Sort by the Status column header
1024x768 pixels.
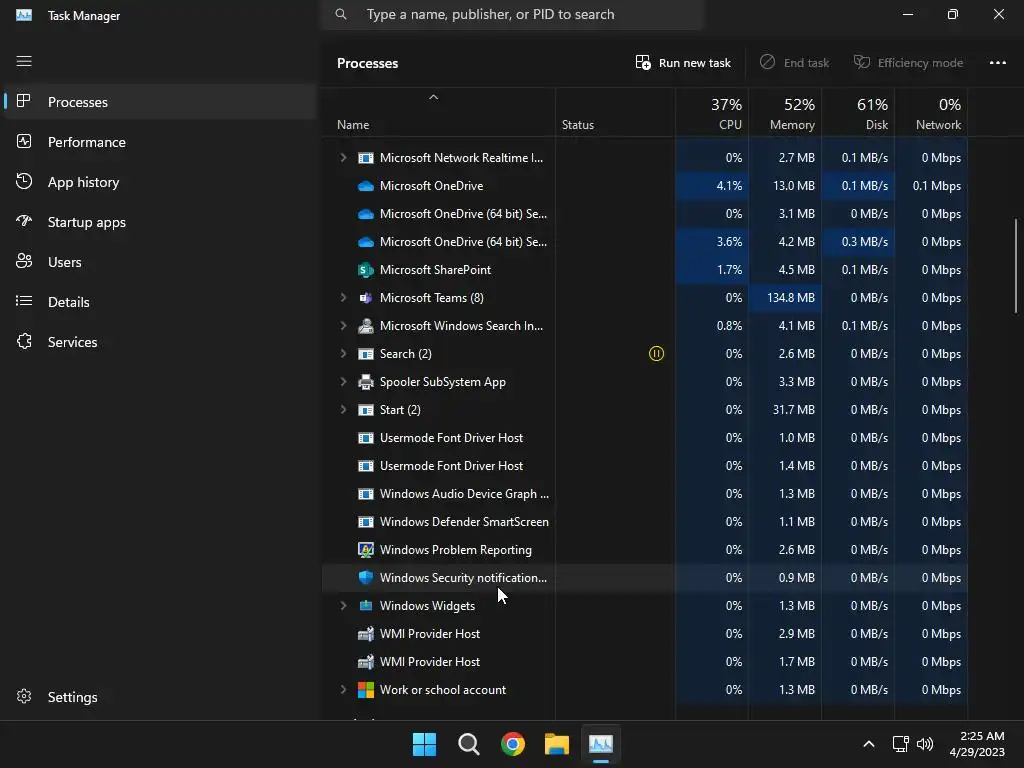tap(615, 114)
